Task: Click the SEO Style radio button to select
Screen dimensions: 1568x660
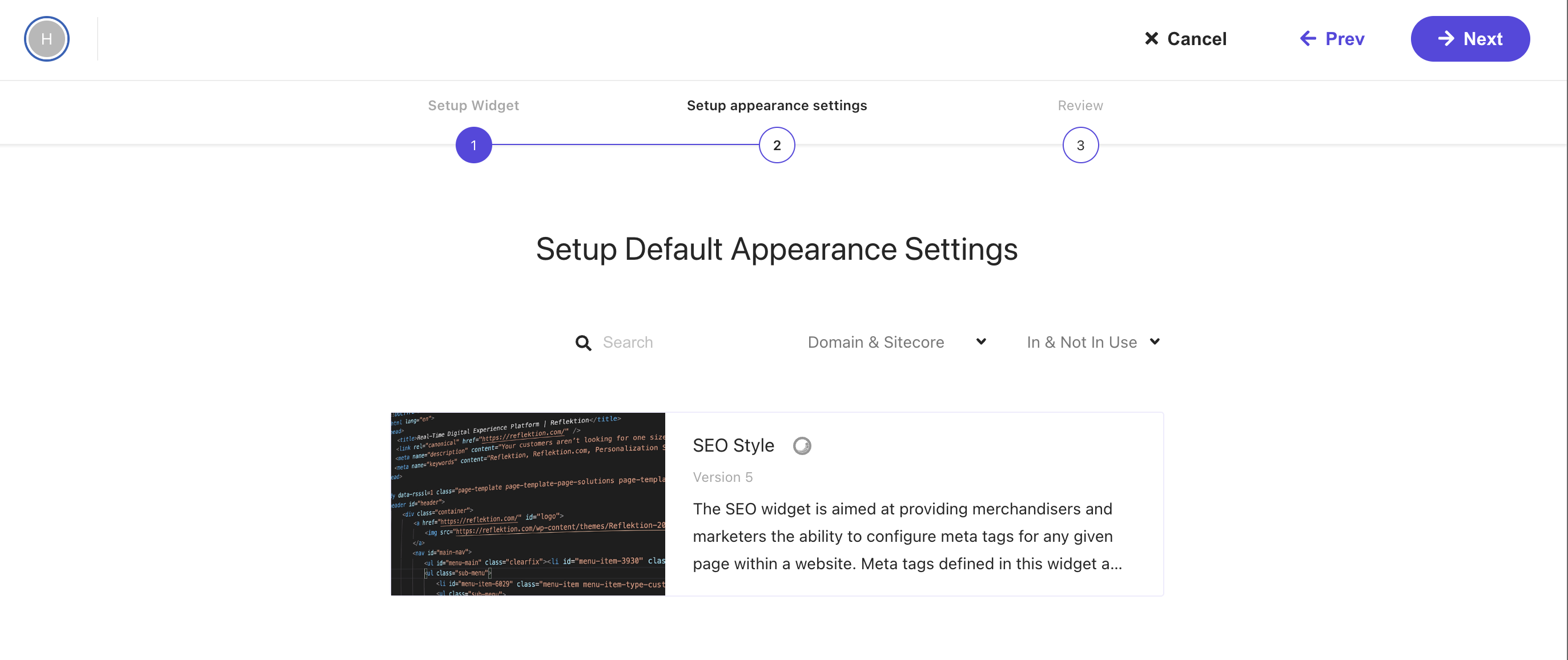Action: point(802,445)
